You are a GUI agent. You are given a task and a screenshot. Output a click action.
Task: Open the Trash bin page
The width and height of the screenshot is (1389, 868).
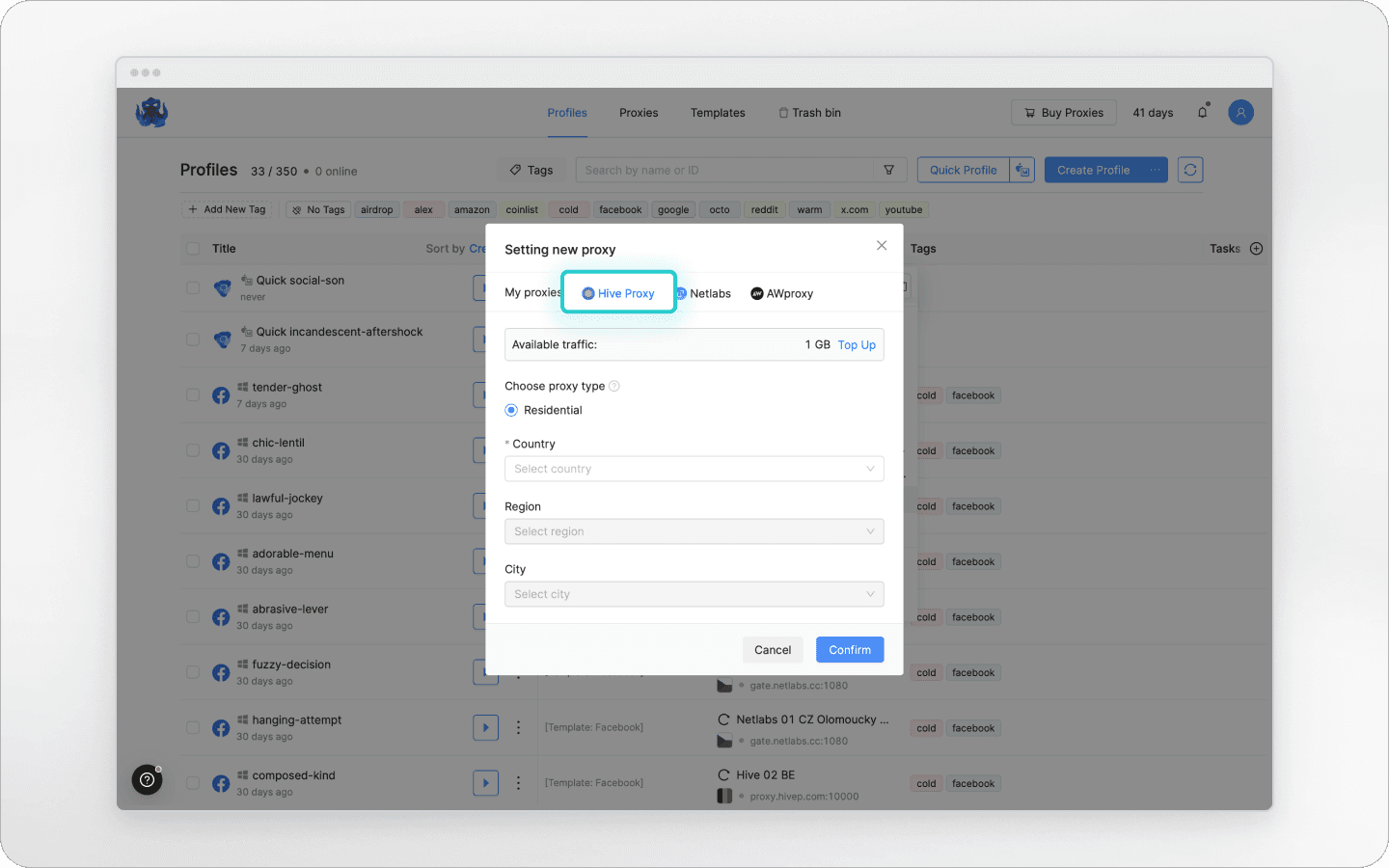tap(810, 113)
